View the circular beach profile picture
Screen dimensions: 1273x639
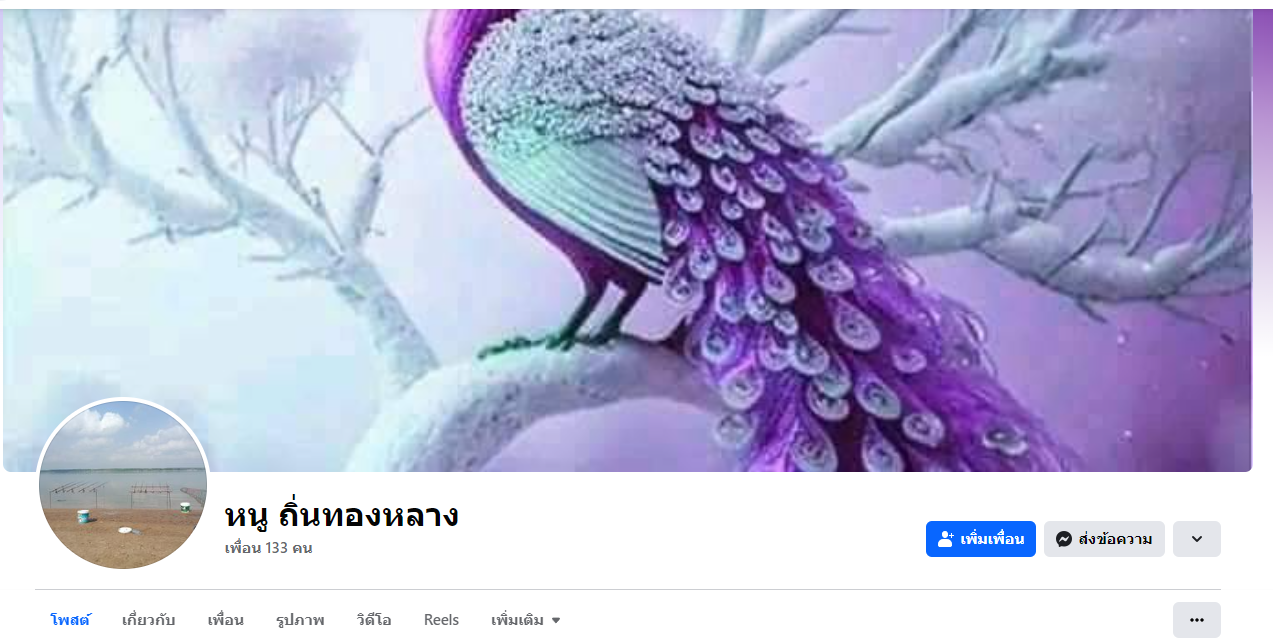(x=123, y=484)
